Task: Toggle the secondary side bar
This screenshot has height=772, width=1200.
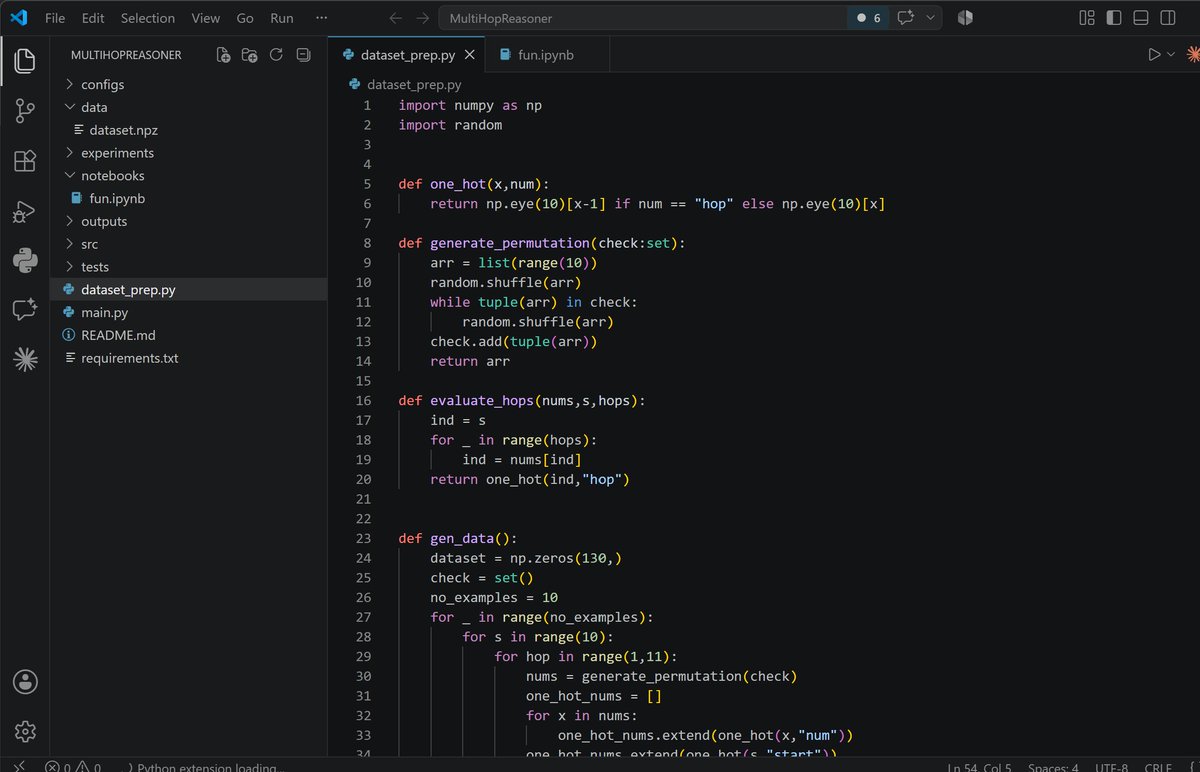Action: click(1168, 18)
